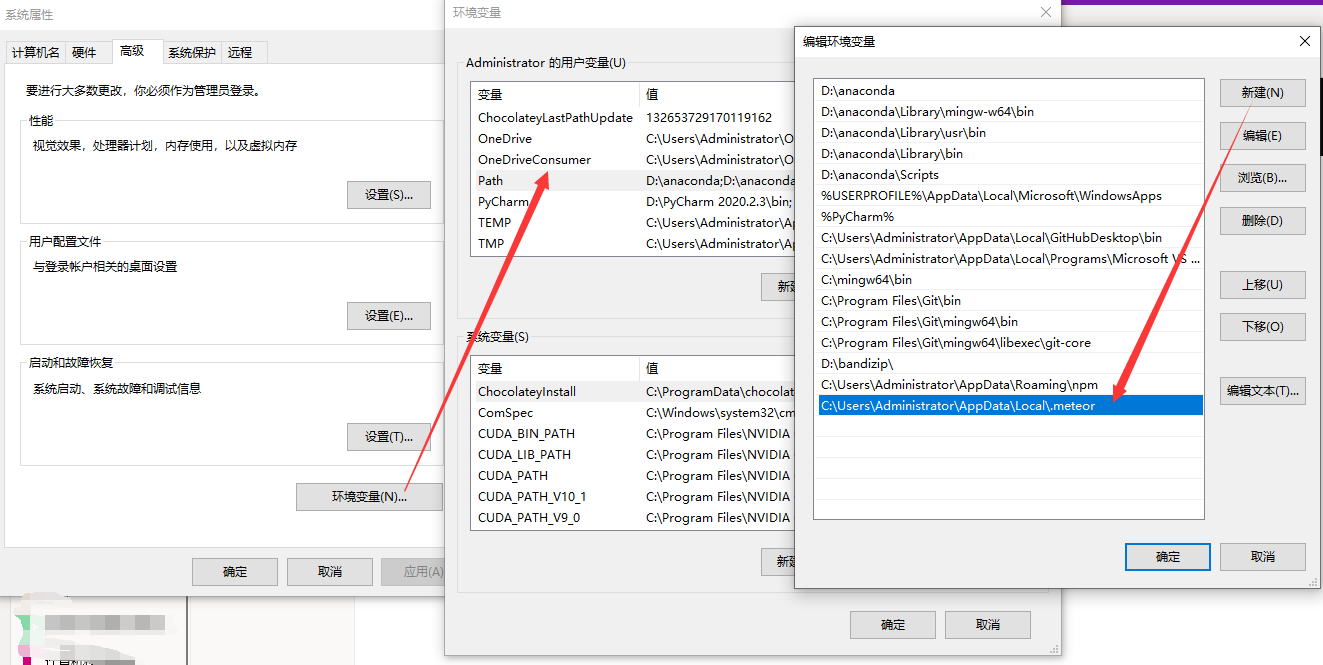This screenshot has width=1323, height=665.
Task: Confirm the edit dialog with 确定
Action: click(x=1167, y=556)
